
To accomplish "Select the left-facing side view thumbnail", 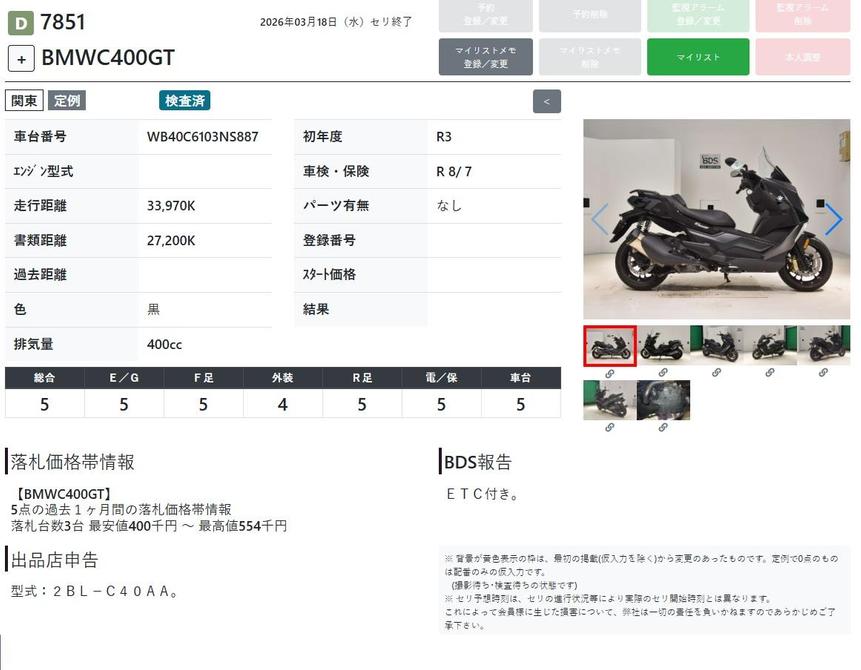I will tap(663, 345).
